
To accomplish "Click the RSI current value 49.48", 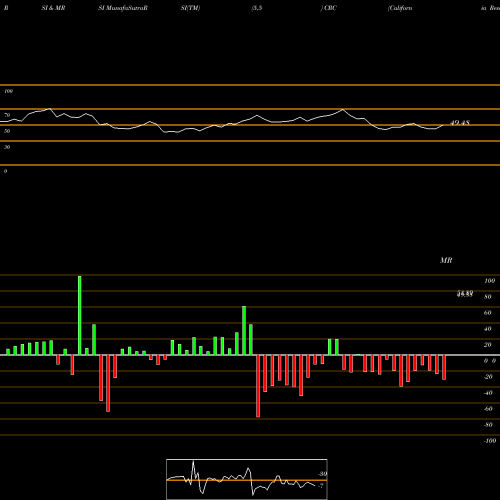I will tap(460, 123).
